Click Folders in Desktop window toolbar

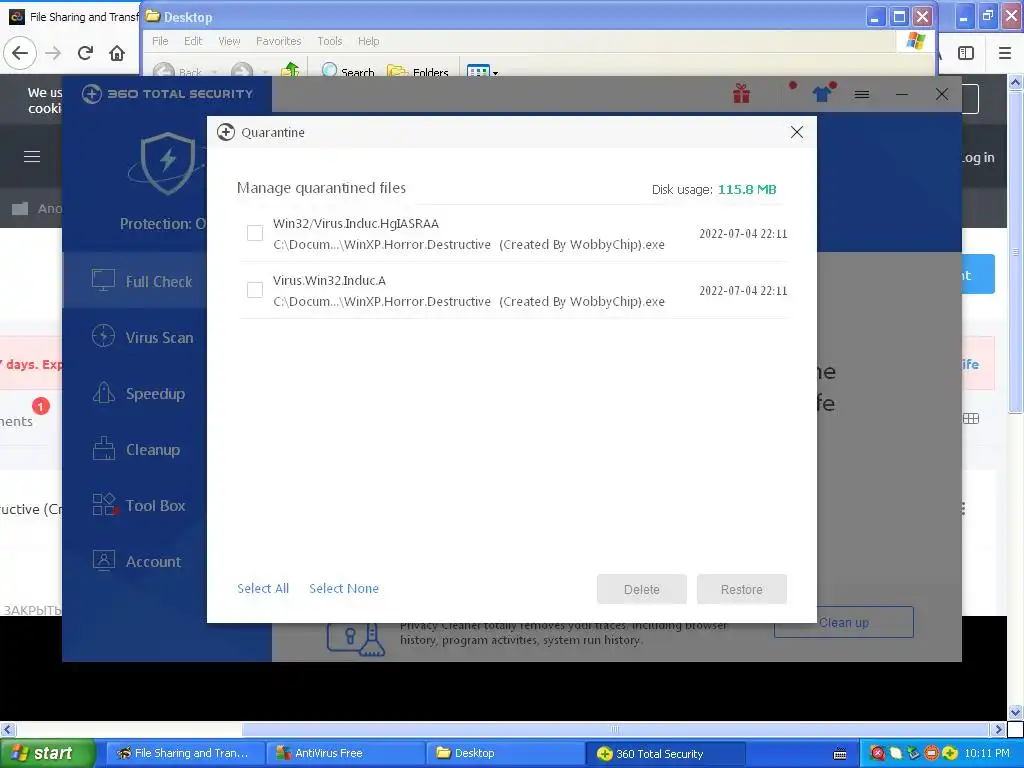point(418,71)
